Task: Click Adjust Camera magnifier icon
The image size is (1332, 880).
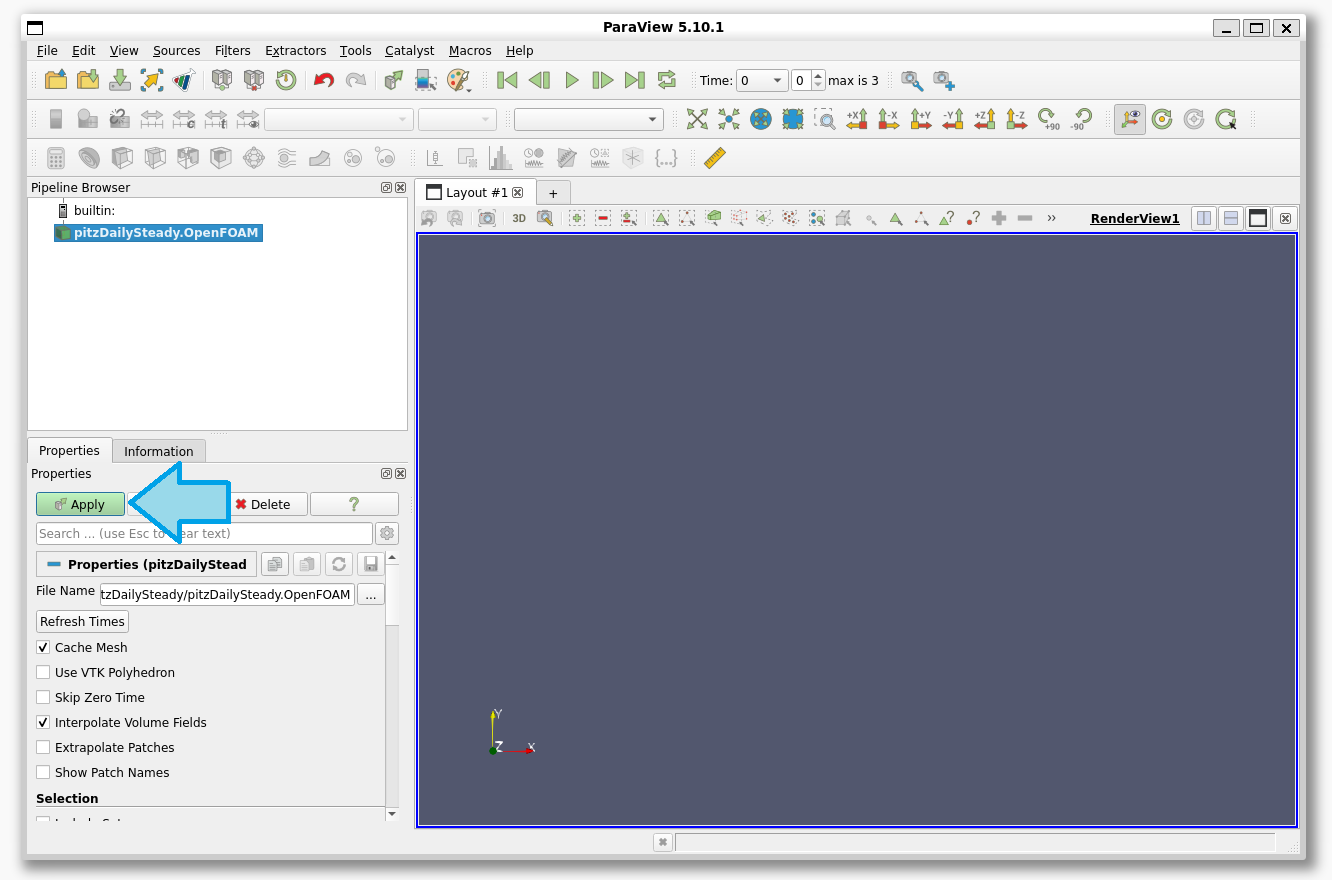Action: point(545,218)
